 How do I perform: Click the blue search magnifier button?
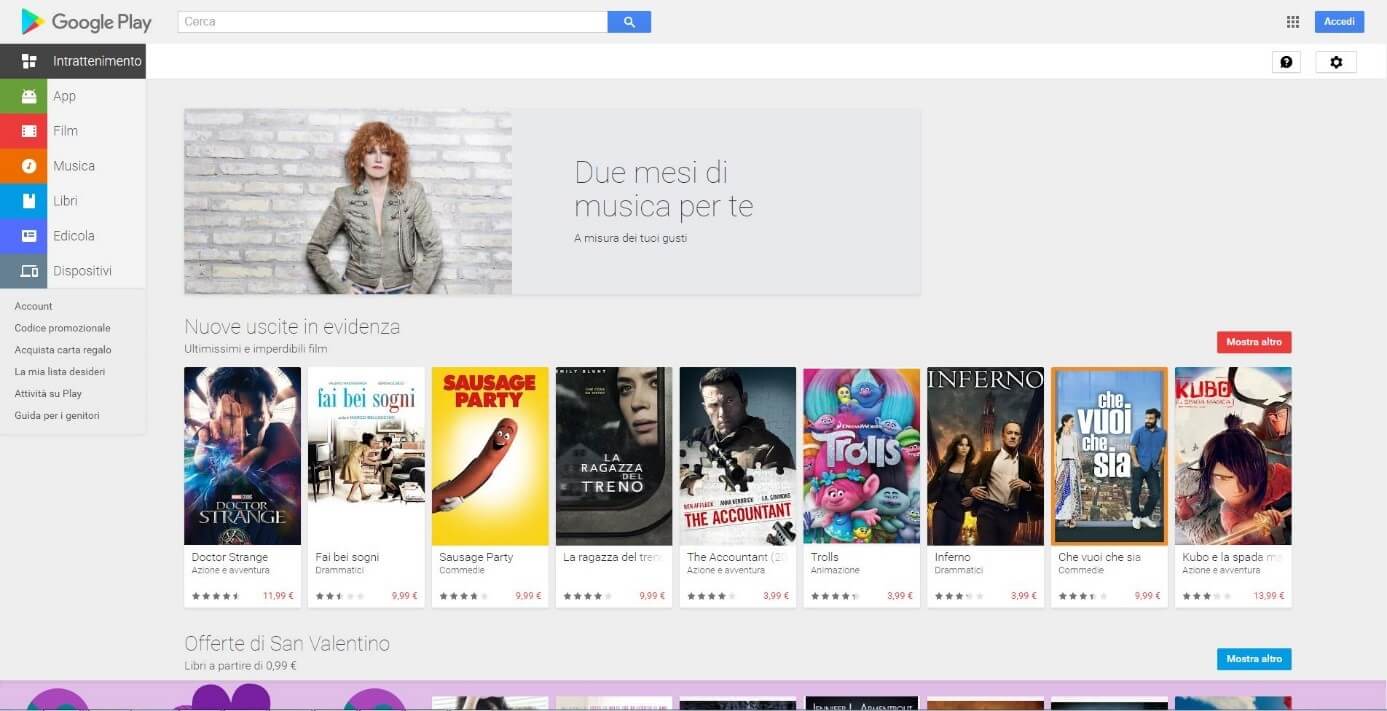coord(629,22)
